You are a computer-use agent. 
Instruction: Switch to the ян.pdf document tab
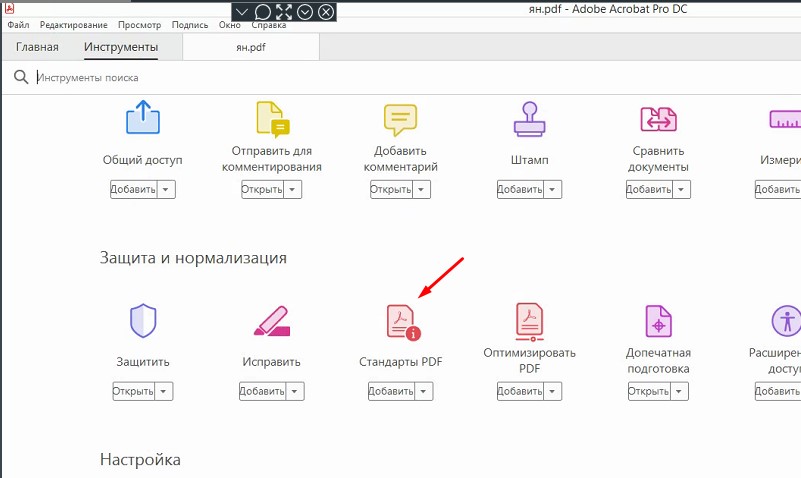pos(251,47)
